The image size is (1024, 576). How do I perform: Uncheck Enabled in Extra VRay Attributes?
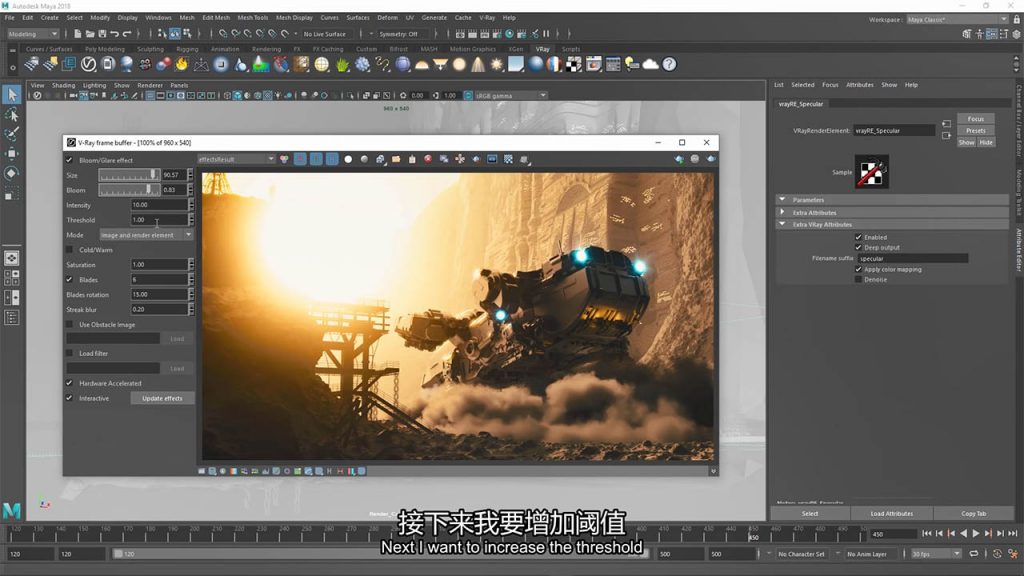[x=859, y=237]
